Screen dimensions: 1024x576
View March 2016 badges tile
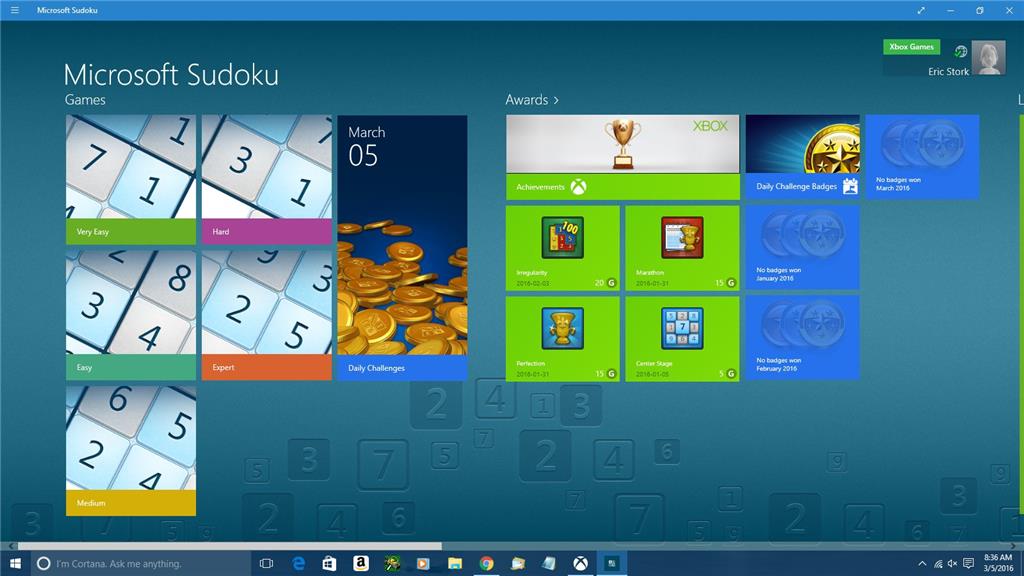pos(922,157)
